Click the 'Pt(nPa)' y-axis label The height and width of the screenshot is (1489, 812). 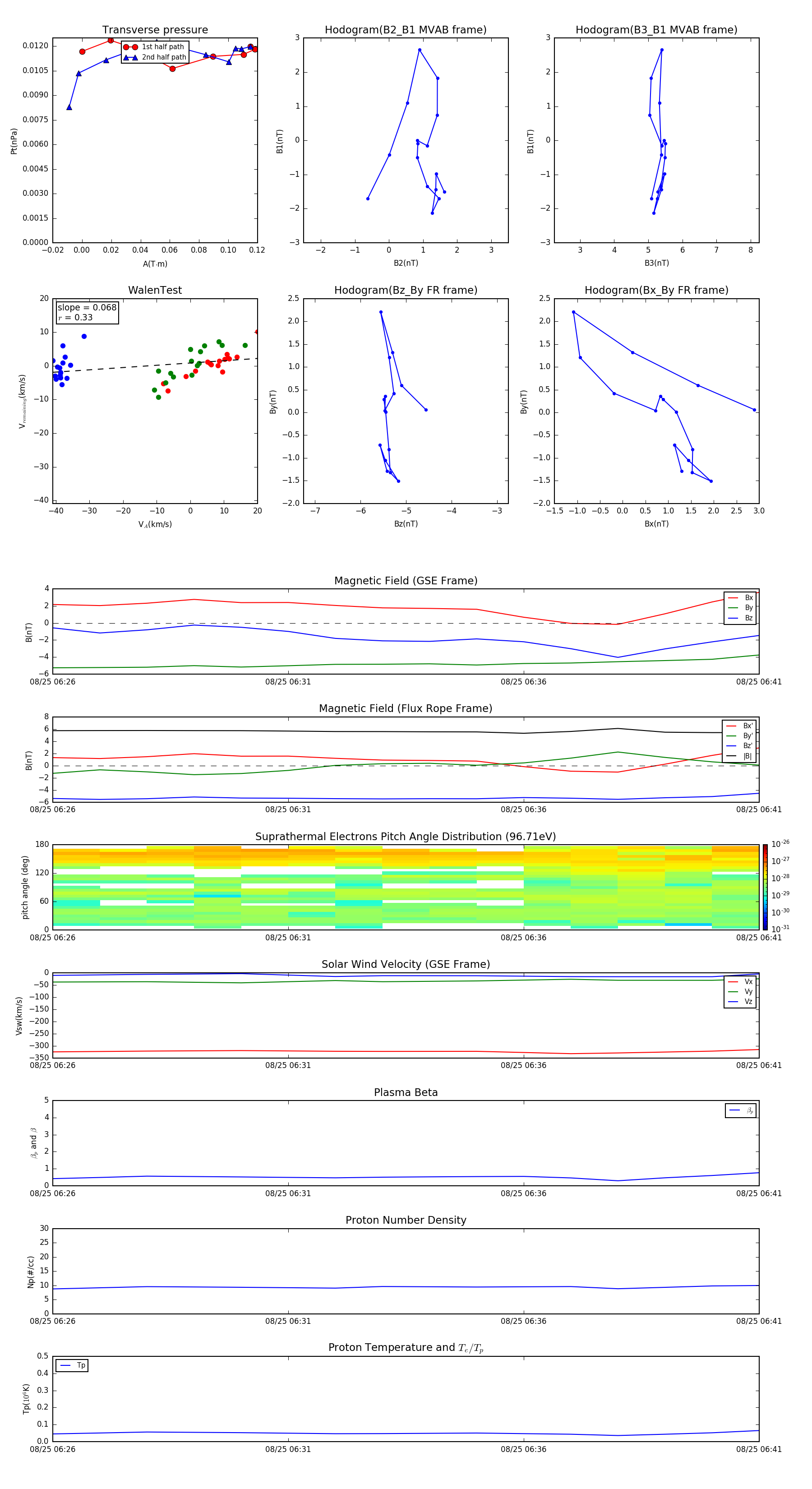(x=14, y=140)
